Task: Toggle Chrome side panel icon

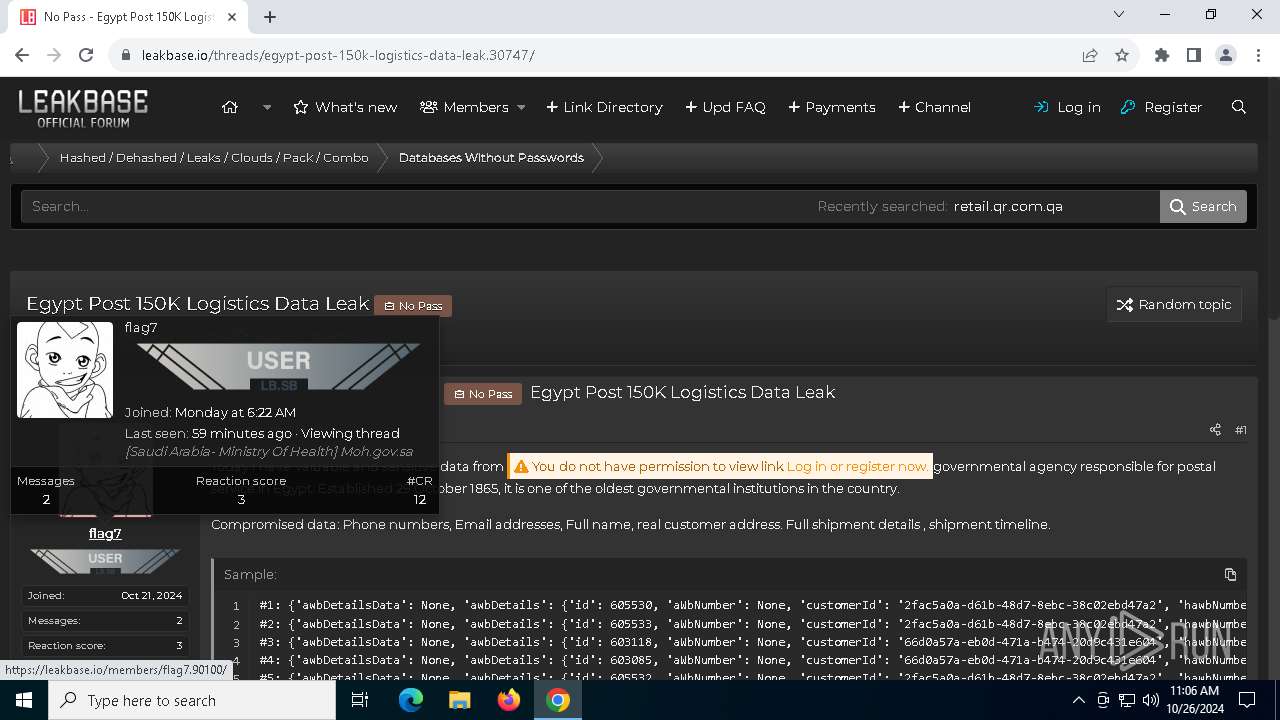Action: (1194, 55)
